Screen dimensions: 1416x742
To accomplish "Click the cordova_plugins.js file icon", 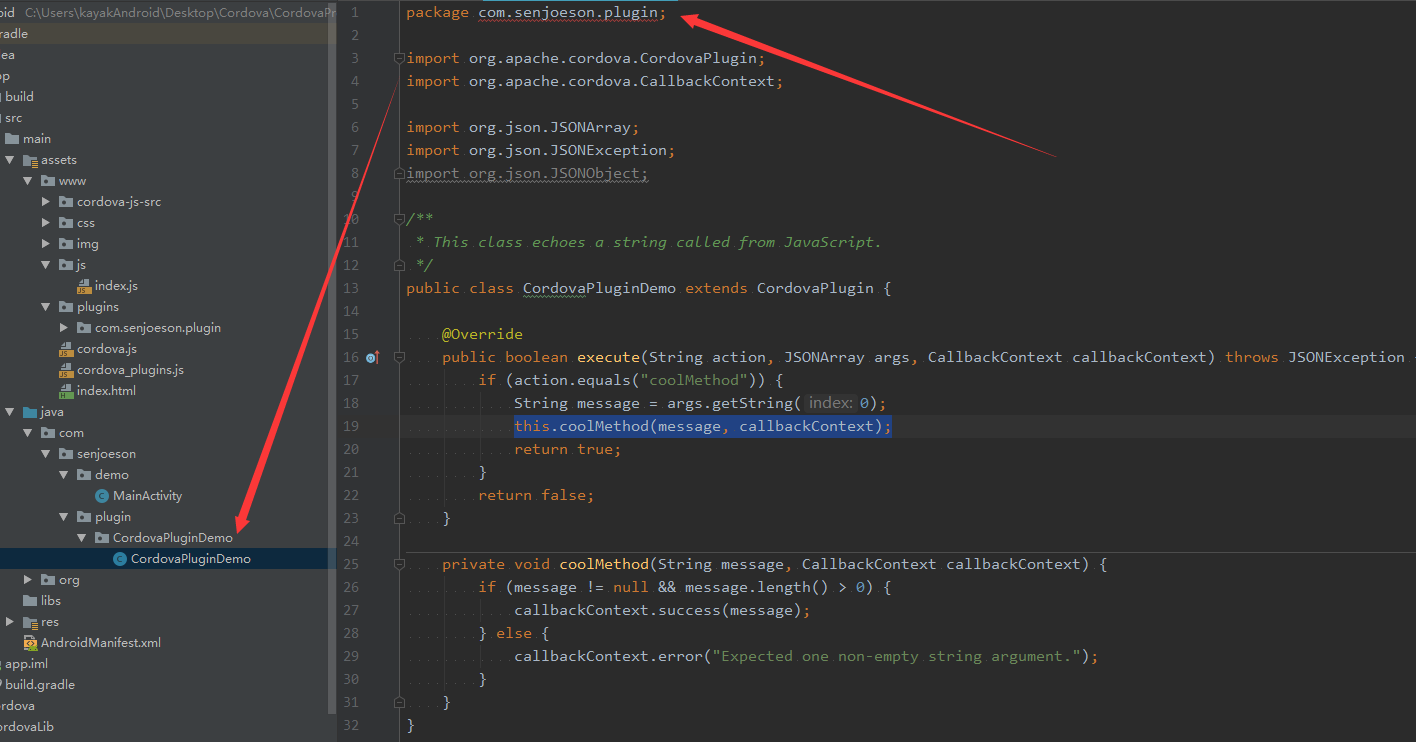I will [x=66, y=370].
